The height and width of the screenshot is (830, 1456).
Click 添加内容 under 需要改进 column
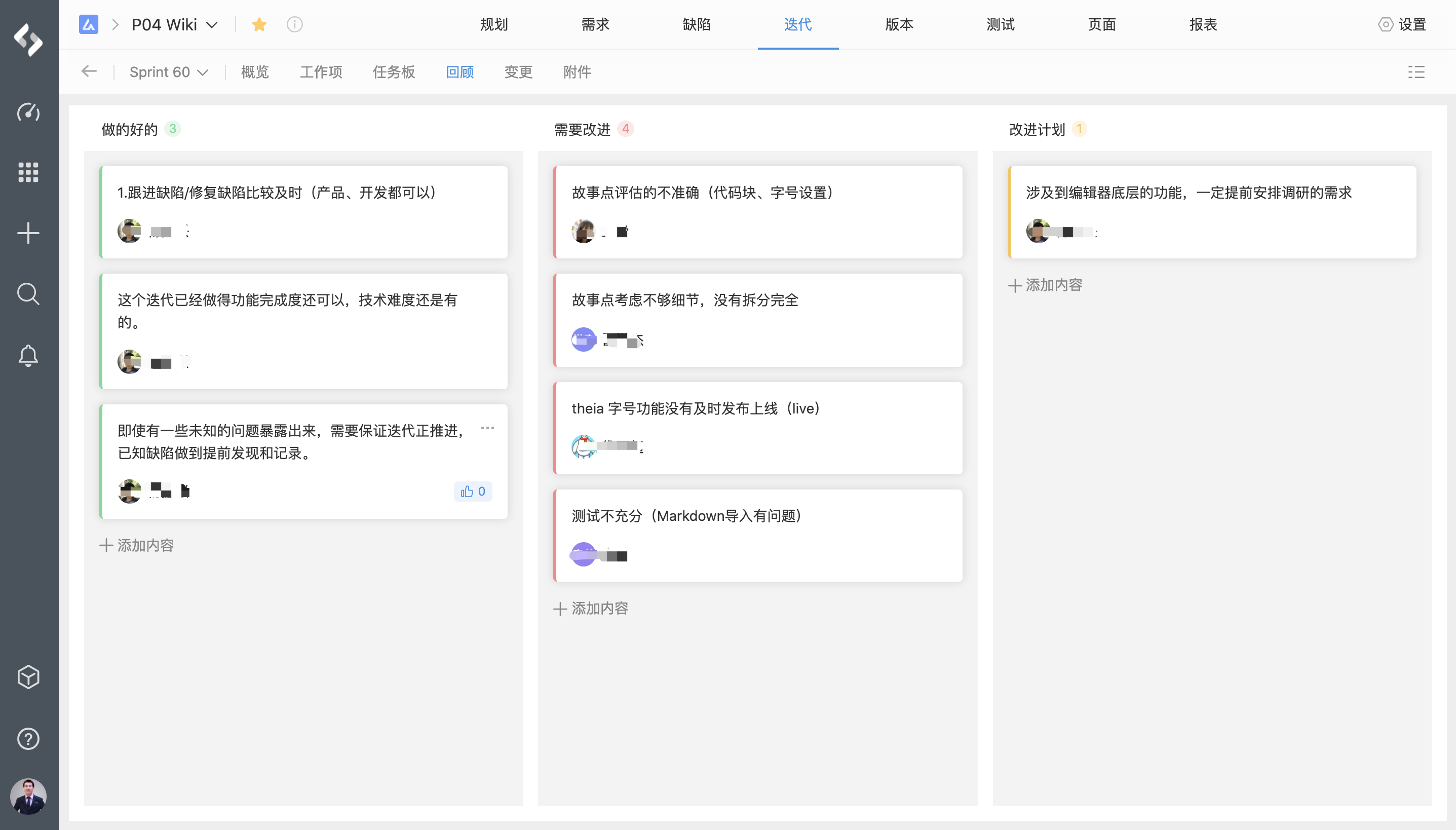pyautogui.click(x=591, y=609)
